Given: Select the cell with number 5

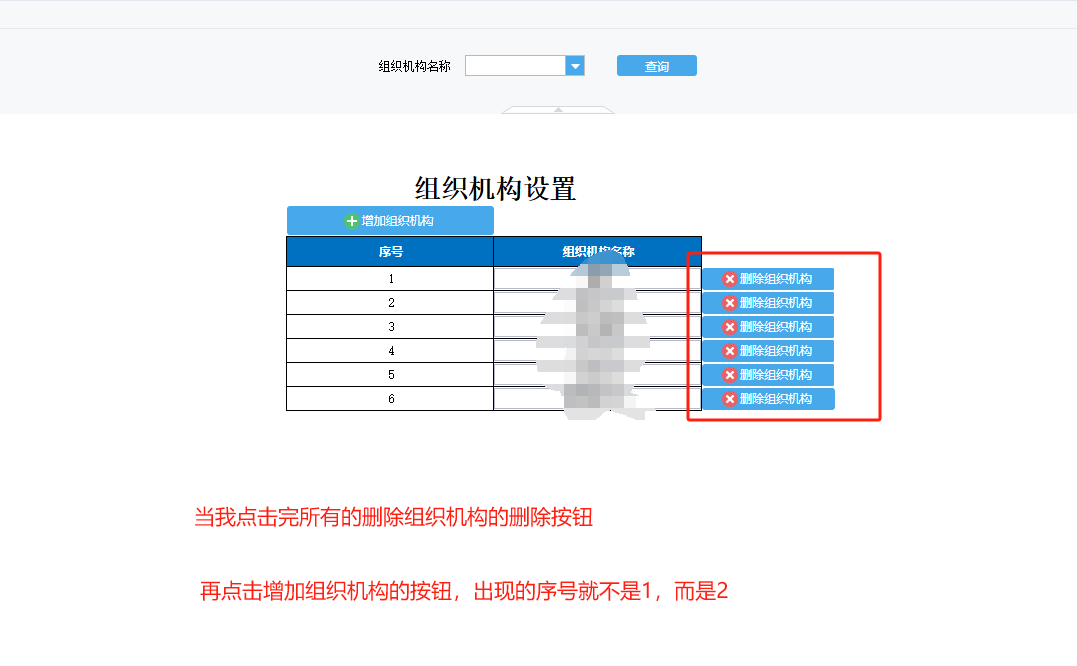Looking at the screenshot, I should point(390,375).
